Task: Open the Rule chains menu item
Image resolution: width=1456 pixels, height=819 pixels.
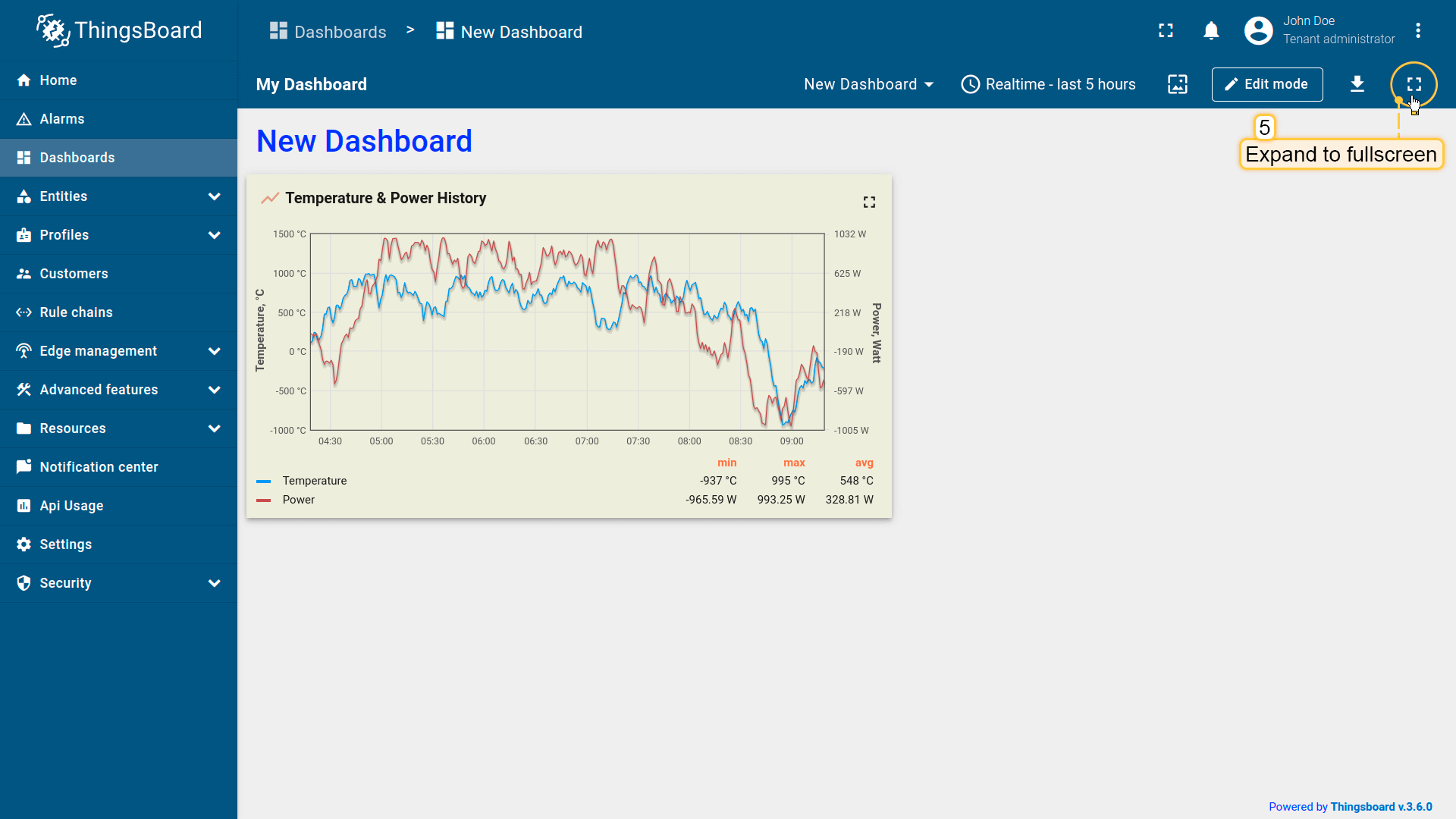Action: pyautogui.click(x=76, y=312)
